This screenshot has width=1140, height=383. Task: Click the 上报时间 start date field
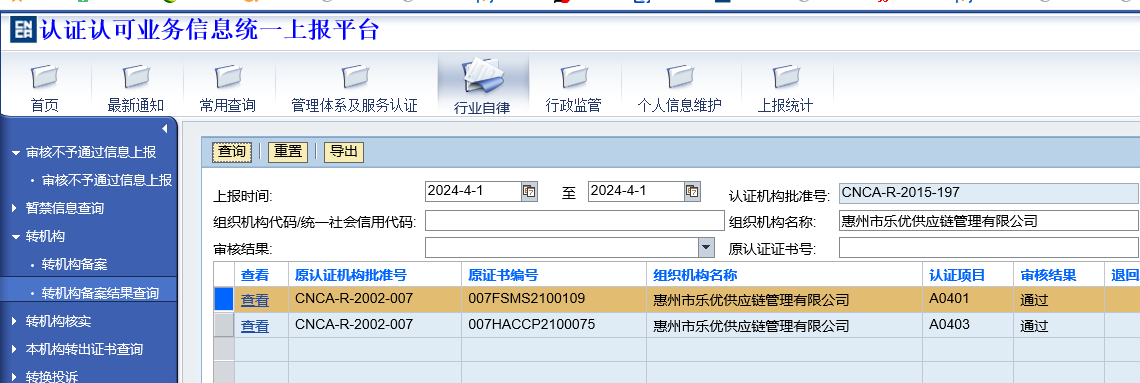(473, 192)
